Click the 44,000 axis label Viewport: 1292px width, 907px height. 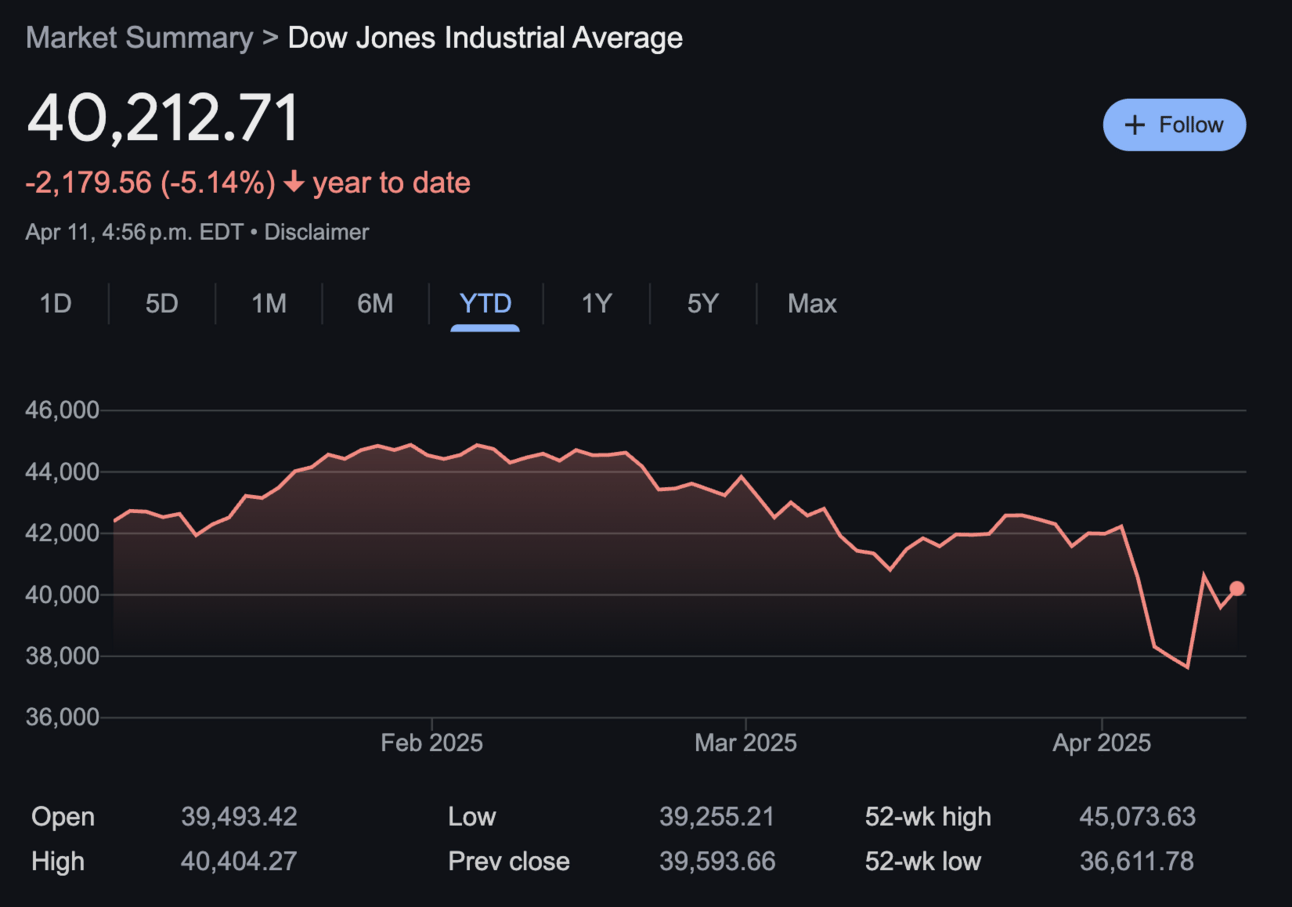point(63,472)
